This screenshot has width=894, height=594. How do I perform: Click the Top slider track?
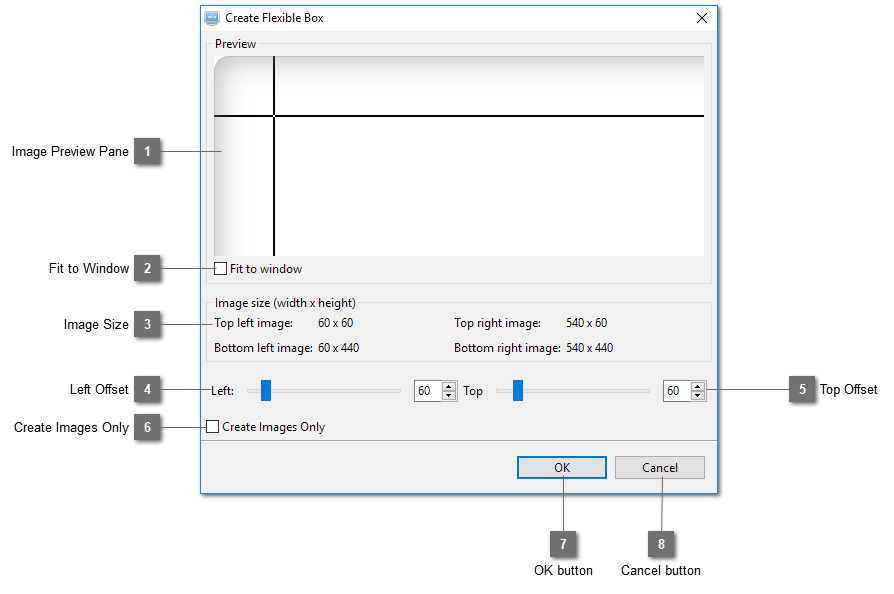click(573, 390)
